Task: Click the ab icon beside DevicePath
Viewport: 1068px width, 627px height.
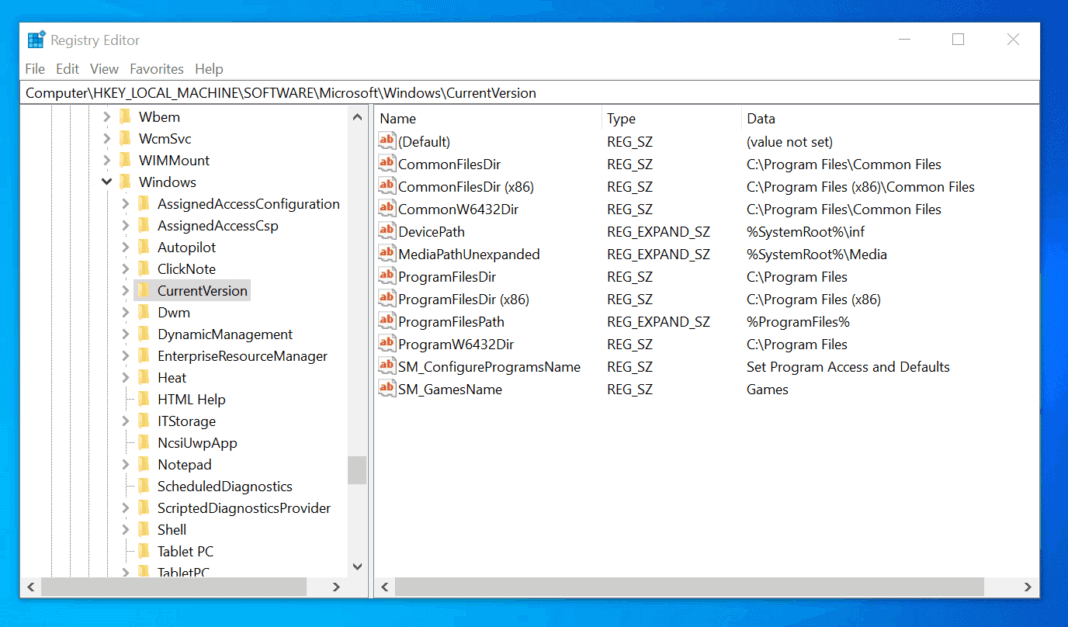Action: (x=387, y=231)
